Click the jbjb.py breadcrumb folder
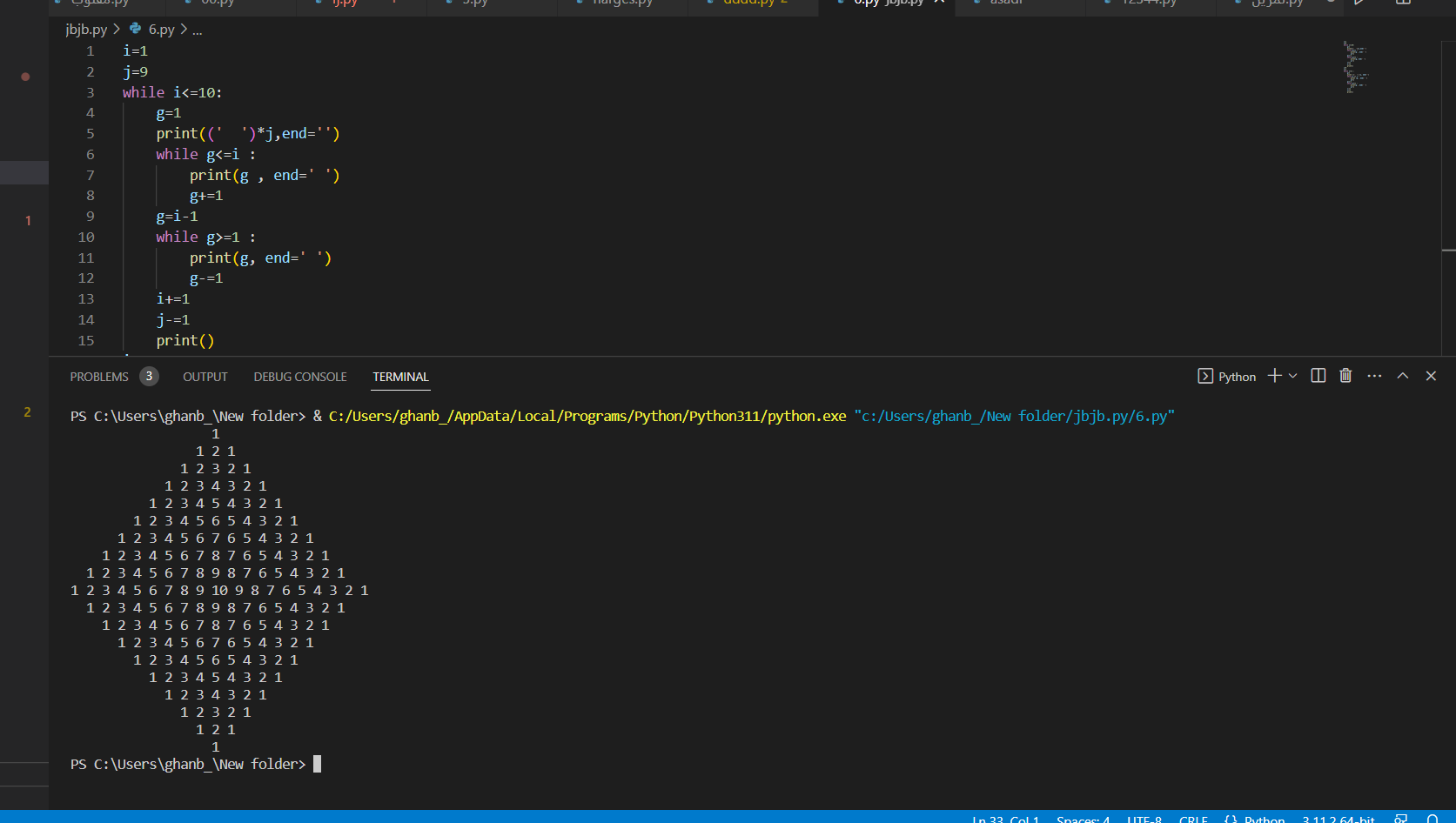The image size is (1456, 823). click(86, 30)
